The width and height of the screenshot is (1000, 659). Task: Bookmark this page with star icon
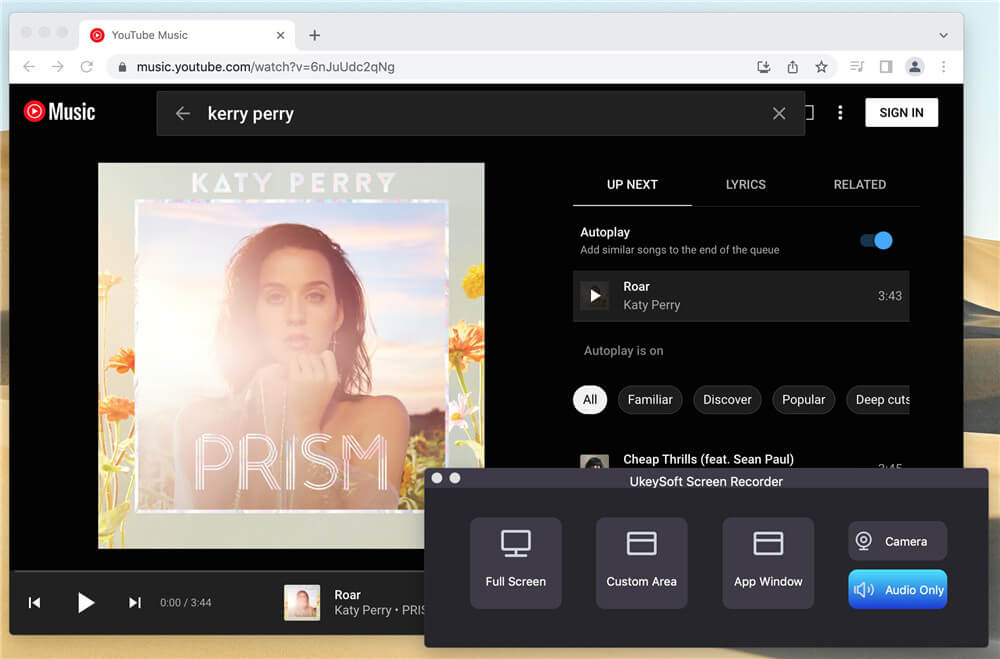tap(821, 67)
